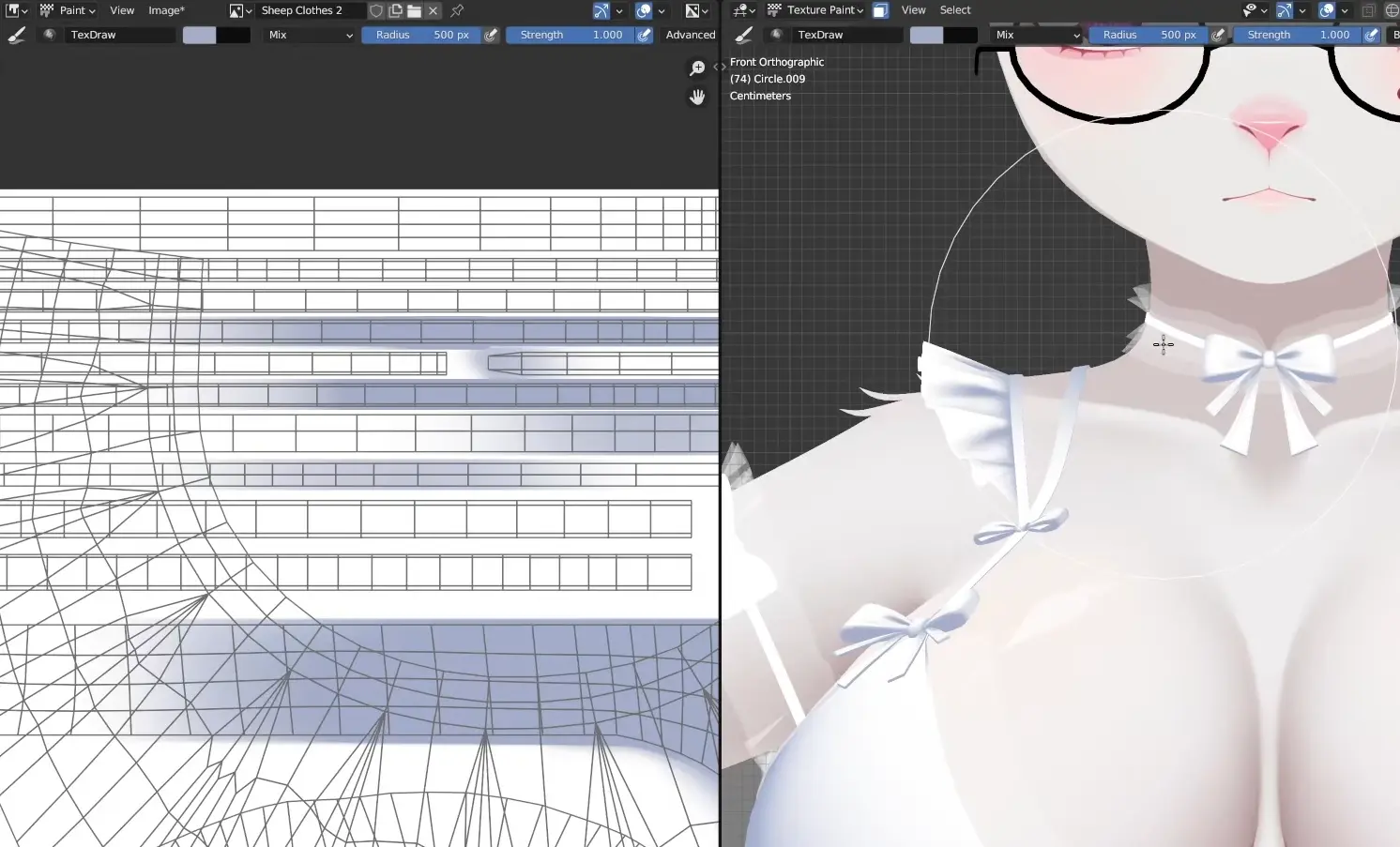
Task: Open the Texture Paint mode dropdown
Action: click(x=815, y=10)
